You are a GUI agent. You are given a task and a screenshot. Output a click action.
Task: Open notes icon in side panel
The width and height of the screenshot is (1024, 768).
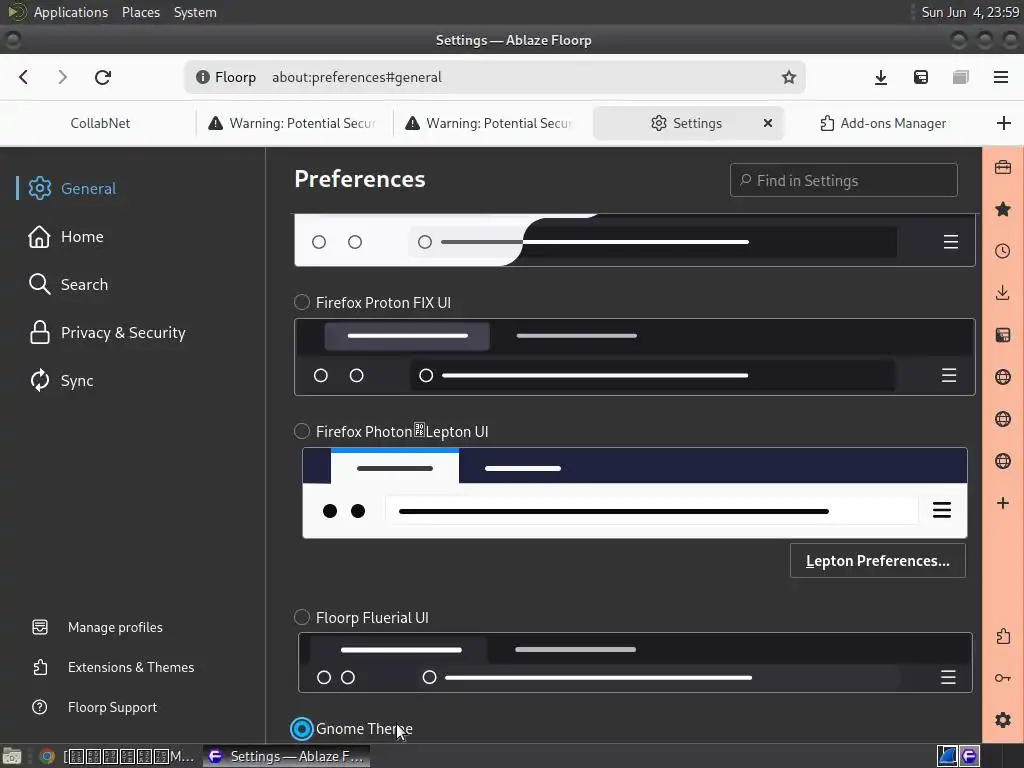click(x=1003, y=335)
